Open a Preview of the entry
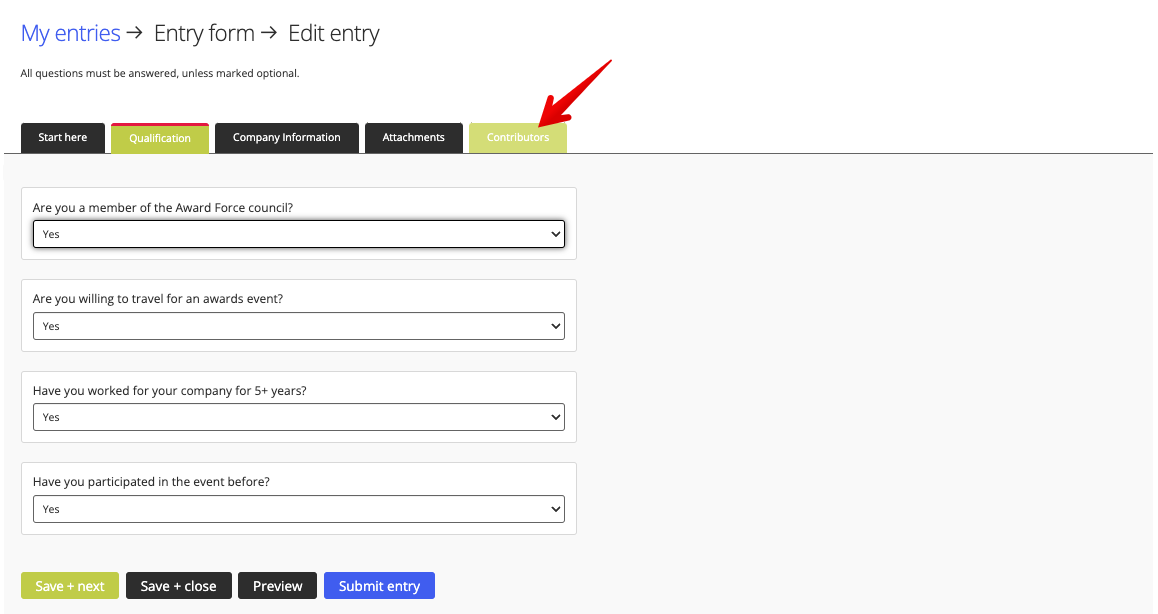 [277, 585]
